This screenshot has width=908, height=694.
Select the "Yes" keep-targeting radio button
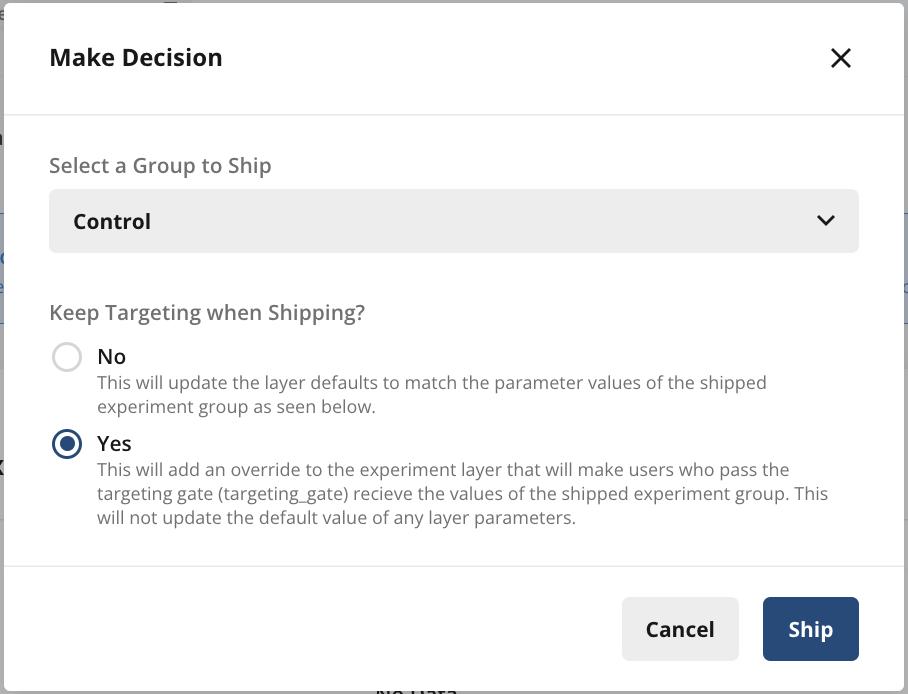click(66, 444)
